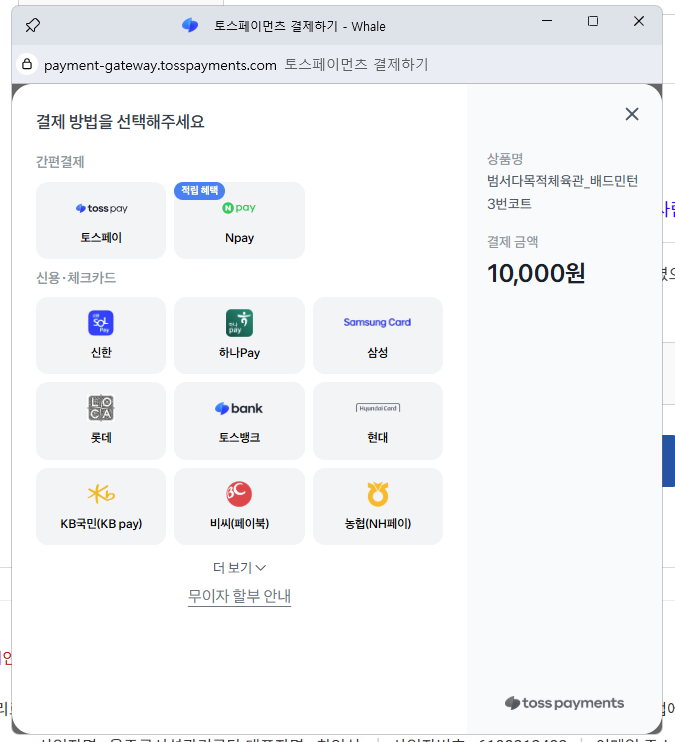This screenshot has height=742, width=675.
Task: Pick the 롯데 LOCA card
Action: (x=101, y=421)
